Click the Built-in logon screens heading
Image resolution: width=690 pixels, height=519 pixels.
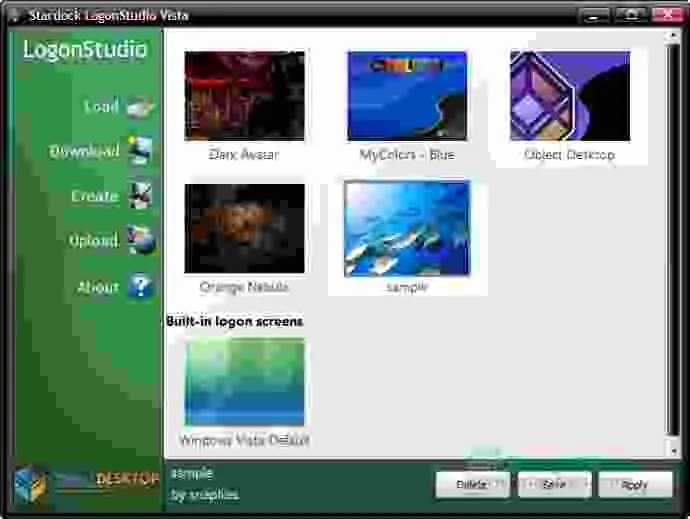pos(235,321)
